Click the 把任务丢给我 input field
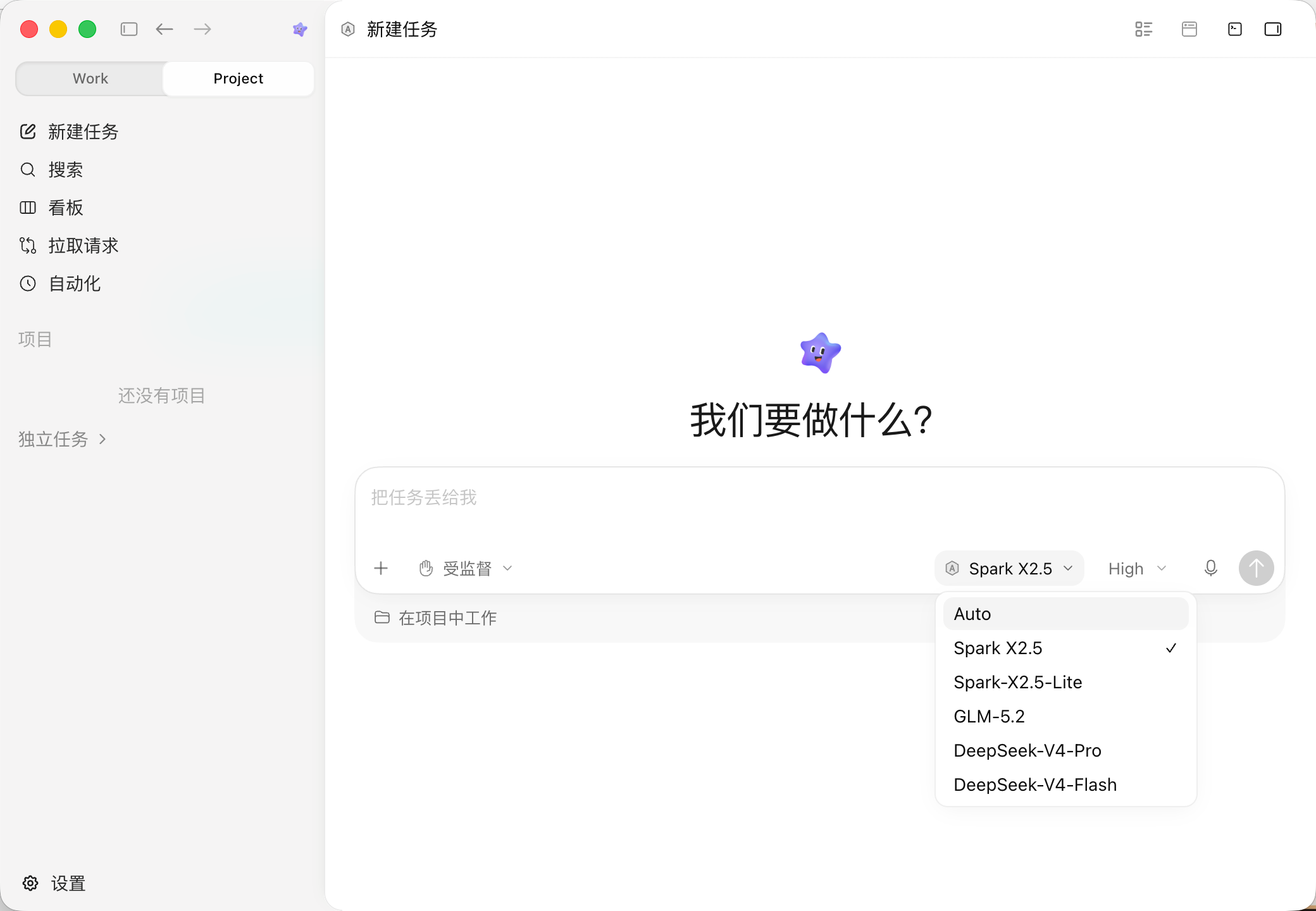 820,498
